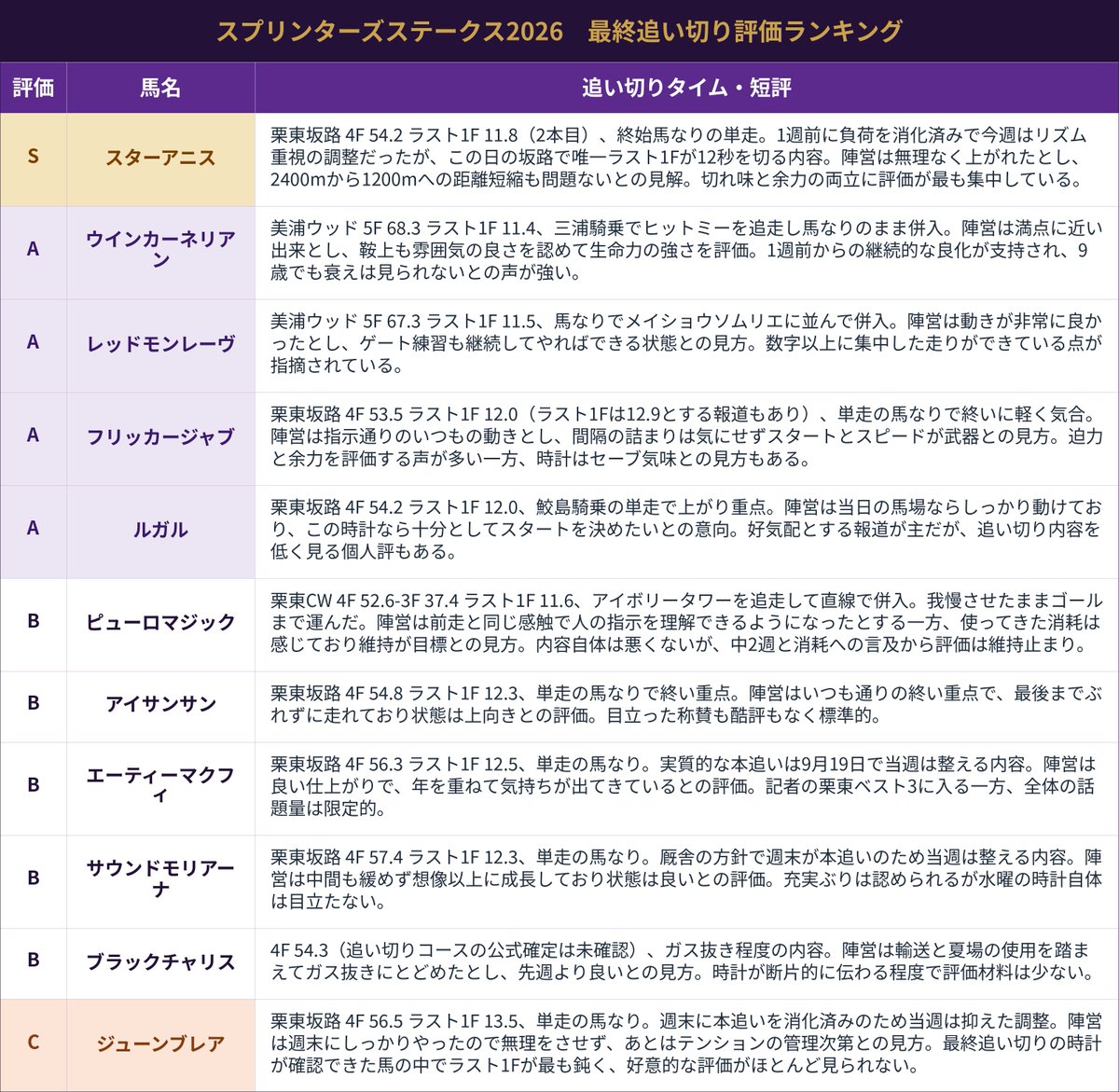Select the horse name サウンドモリアーナ
This screenshot has height=1092, width=1119.
click(160, 879)
